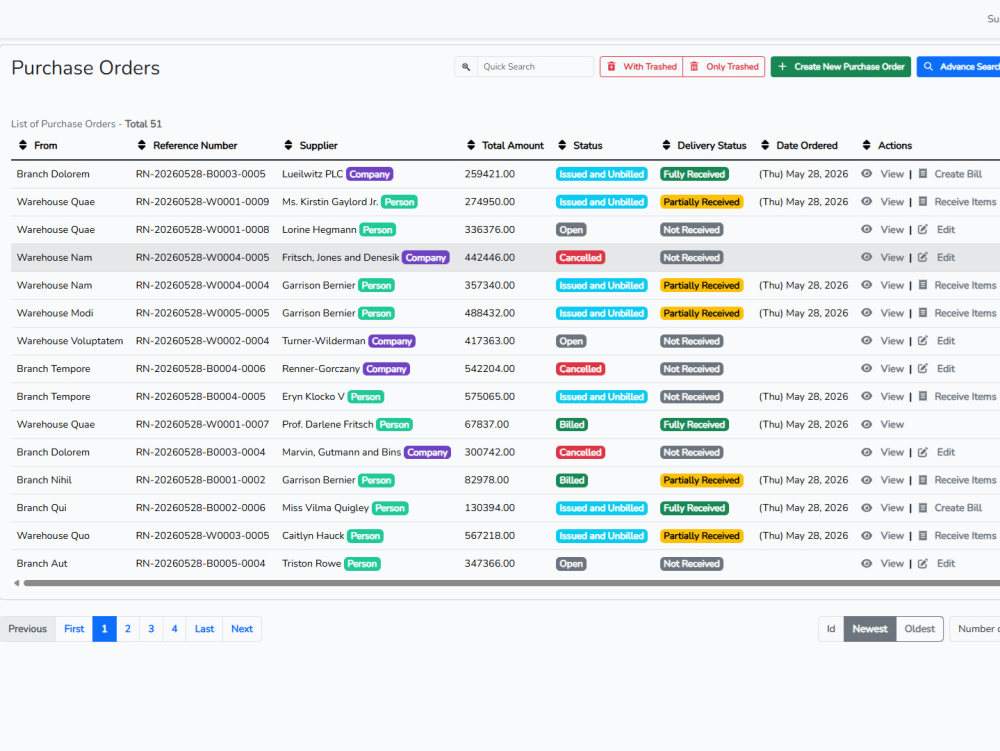Sort by Status arrows icon
The image size is (1000, 751).
[x=562, y=145]
